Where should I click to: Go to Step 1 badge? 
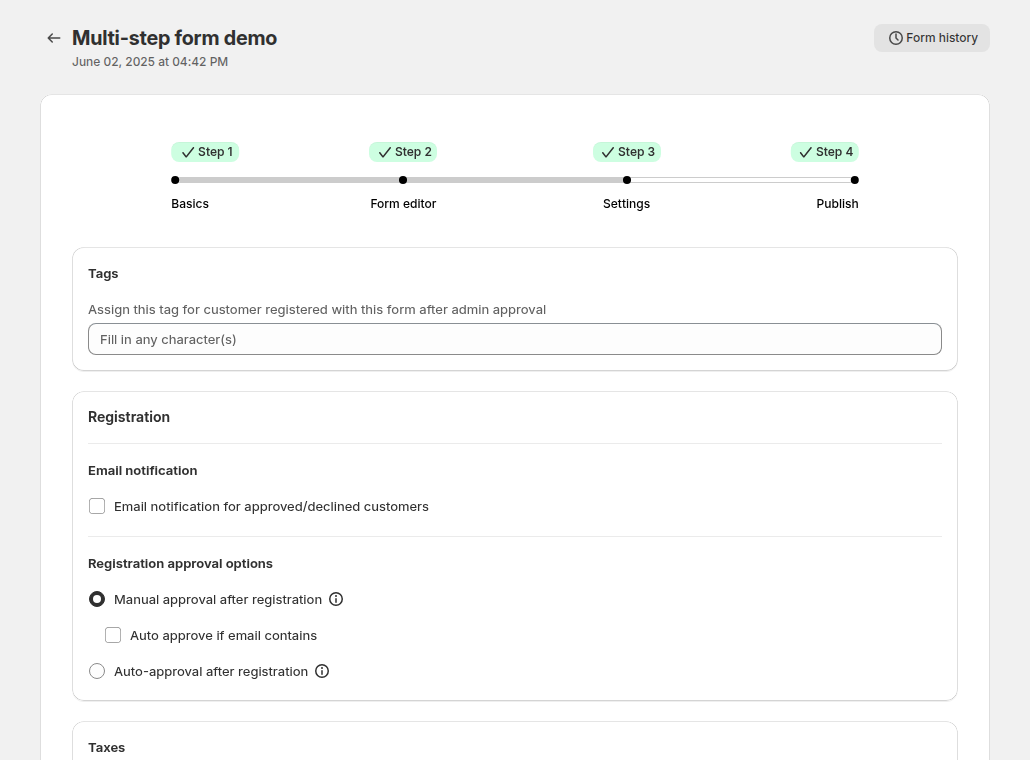(x=205, y=152)
